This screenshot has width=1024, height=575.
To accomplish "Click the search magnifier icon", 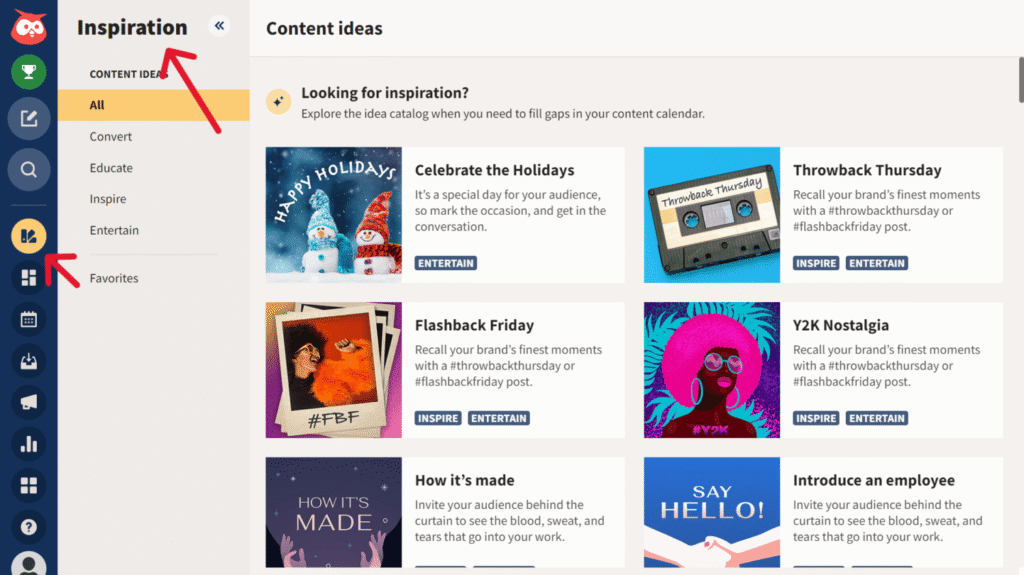I will (x=28, y=170).
